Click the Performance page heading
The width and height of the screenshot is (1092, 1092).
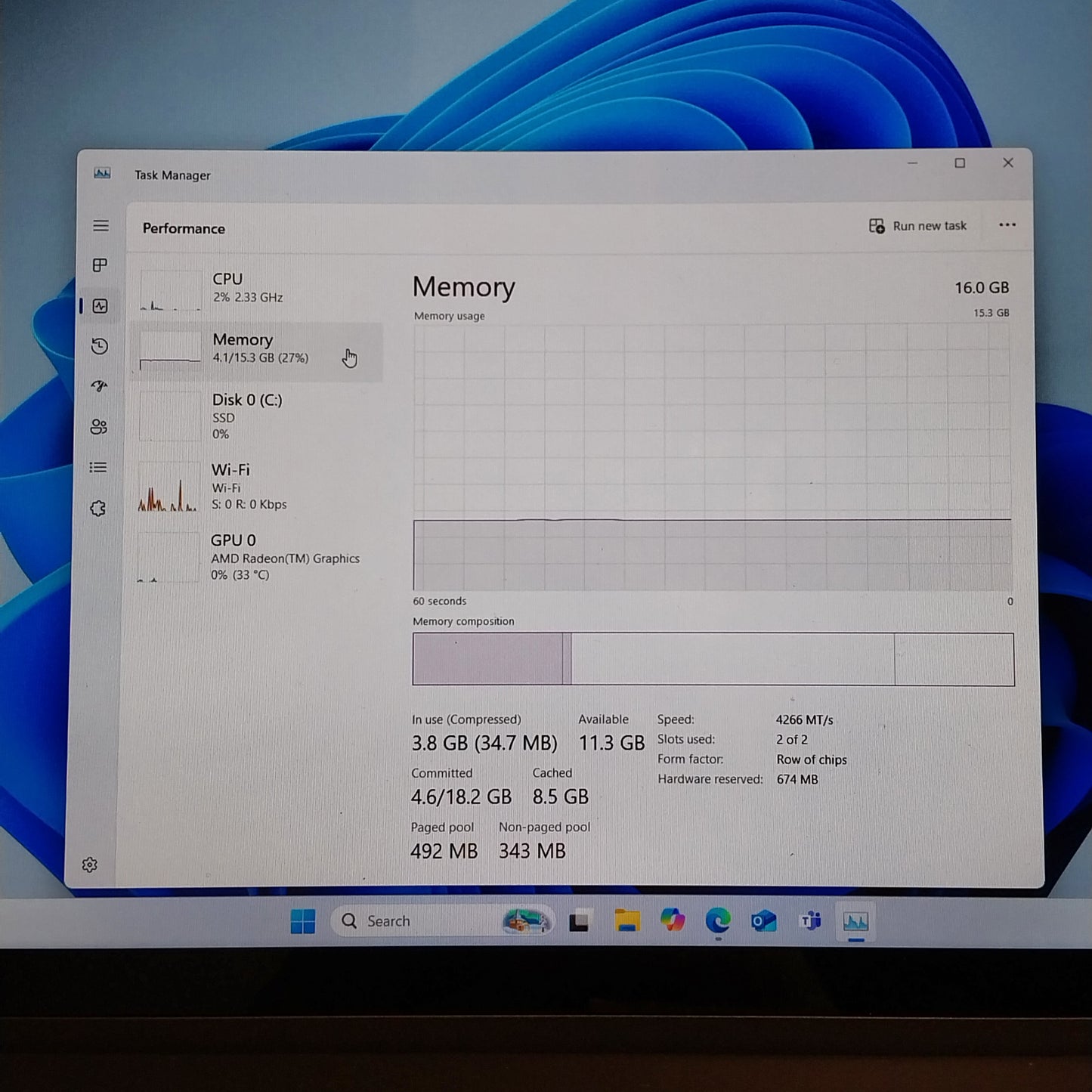tap(184, 228)
